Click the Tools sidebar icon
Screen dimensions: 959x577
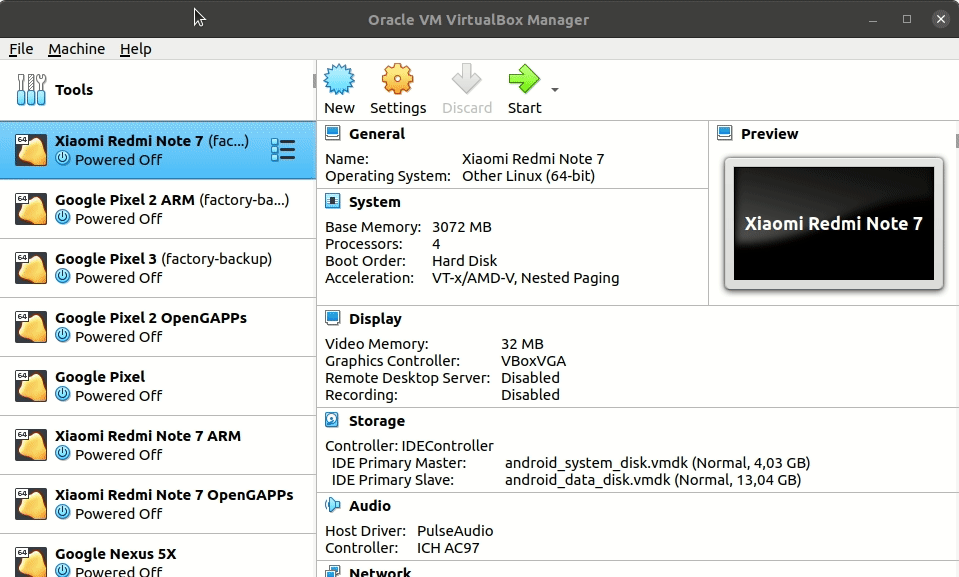click(30, 89)
